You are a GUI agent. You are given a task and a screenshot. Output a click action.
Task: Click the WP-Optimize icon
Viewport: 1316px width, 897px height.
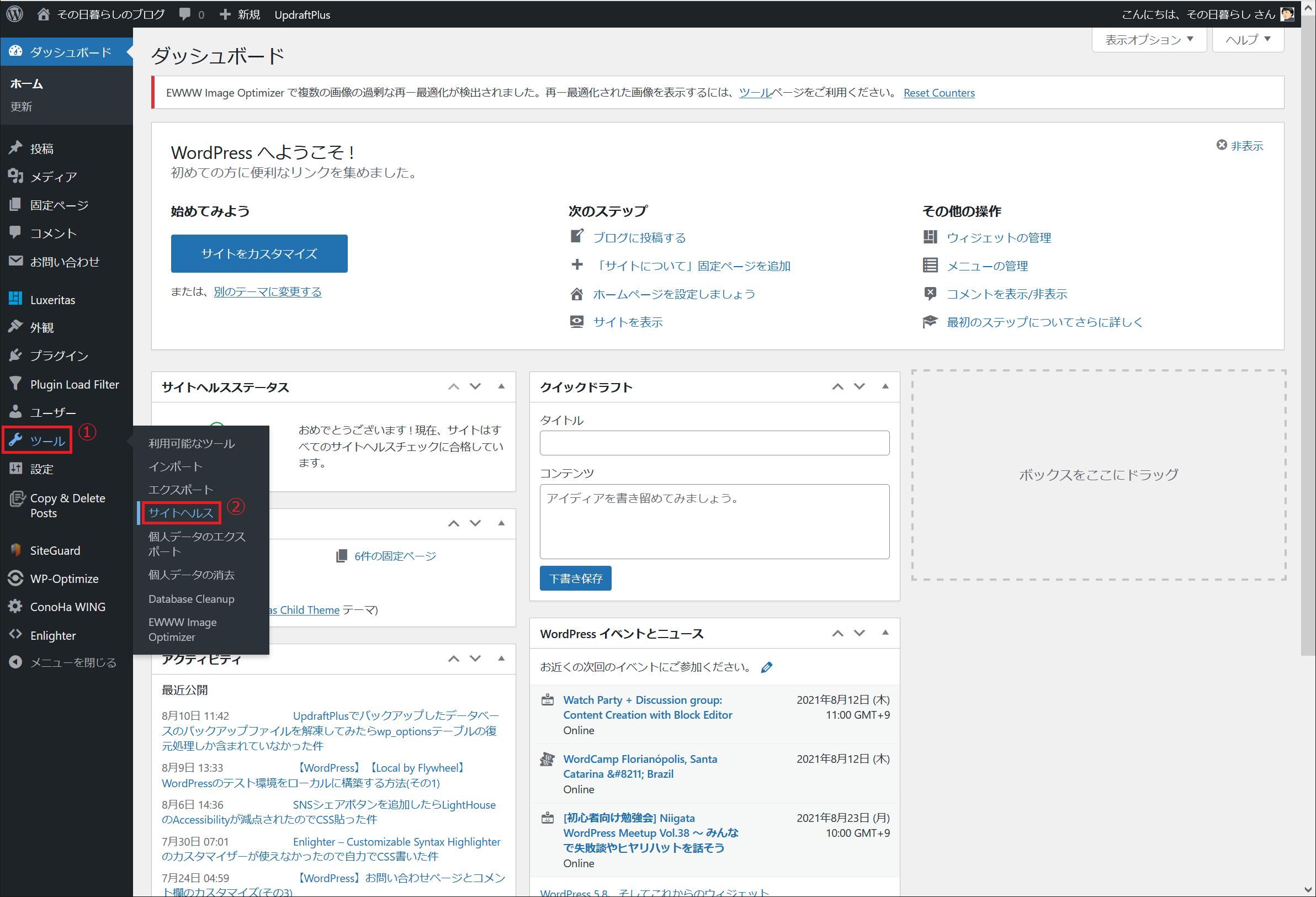[15, 578]
